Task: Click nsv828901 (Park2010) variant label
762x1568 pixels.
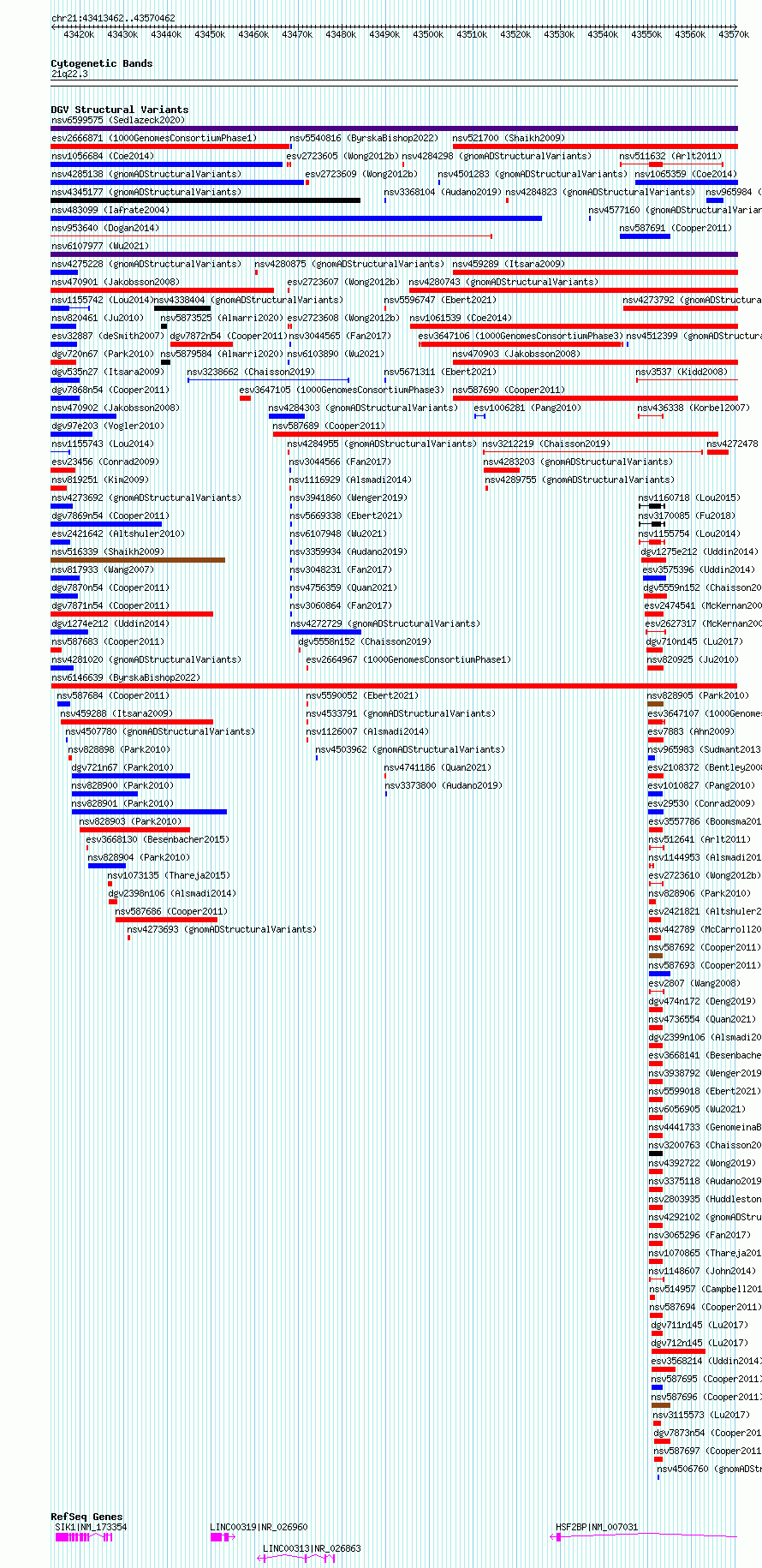Action: pos(122,804)
